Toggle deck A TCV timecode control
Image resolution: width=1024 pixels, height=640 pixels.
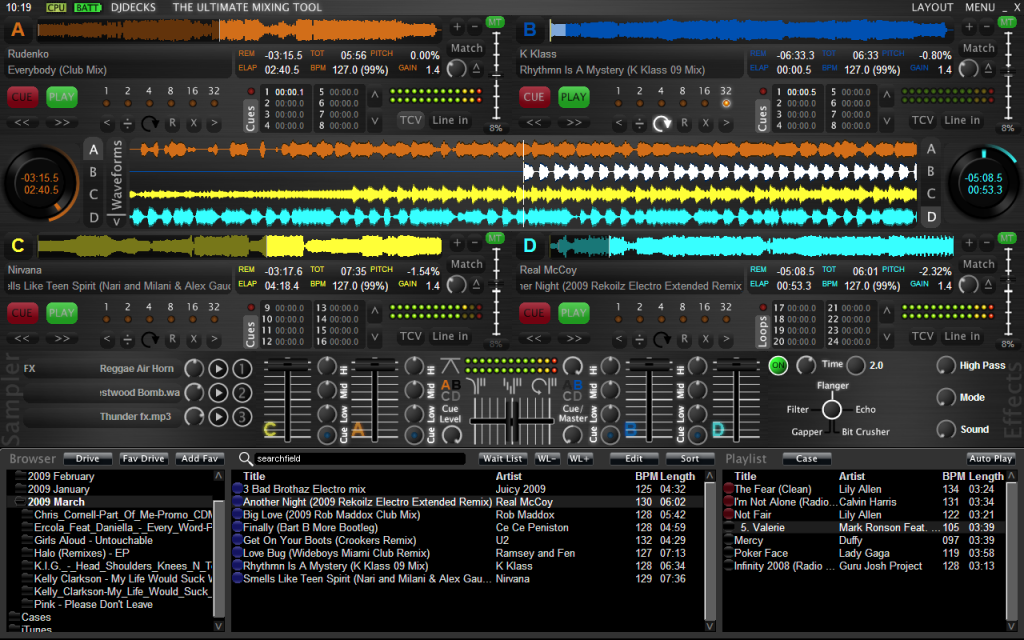click(411, 120)
